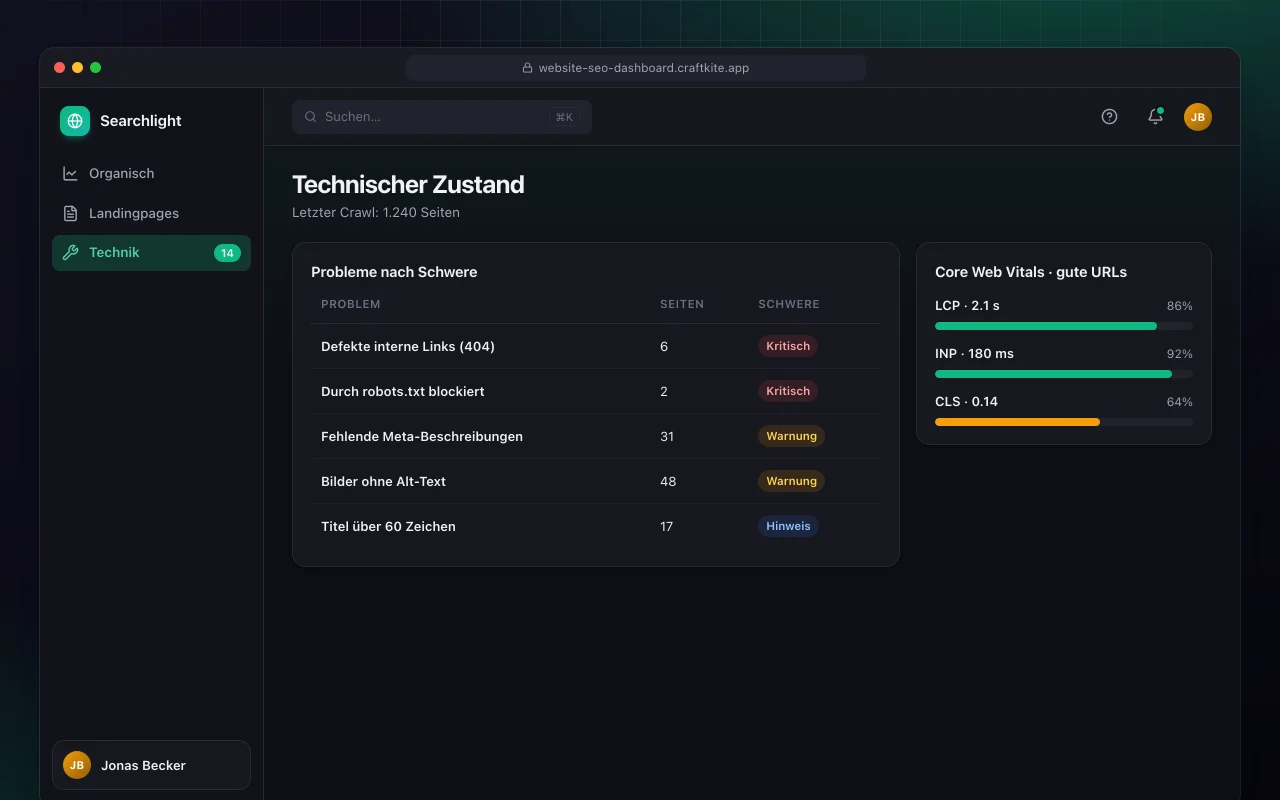
Task: Select the row 'Durch robots.txt blockiert'
Action: pos(596,391)
